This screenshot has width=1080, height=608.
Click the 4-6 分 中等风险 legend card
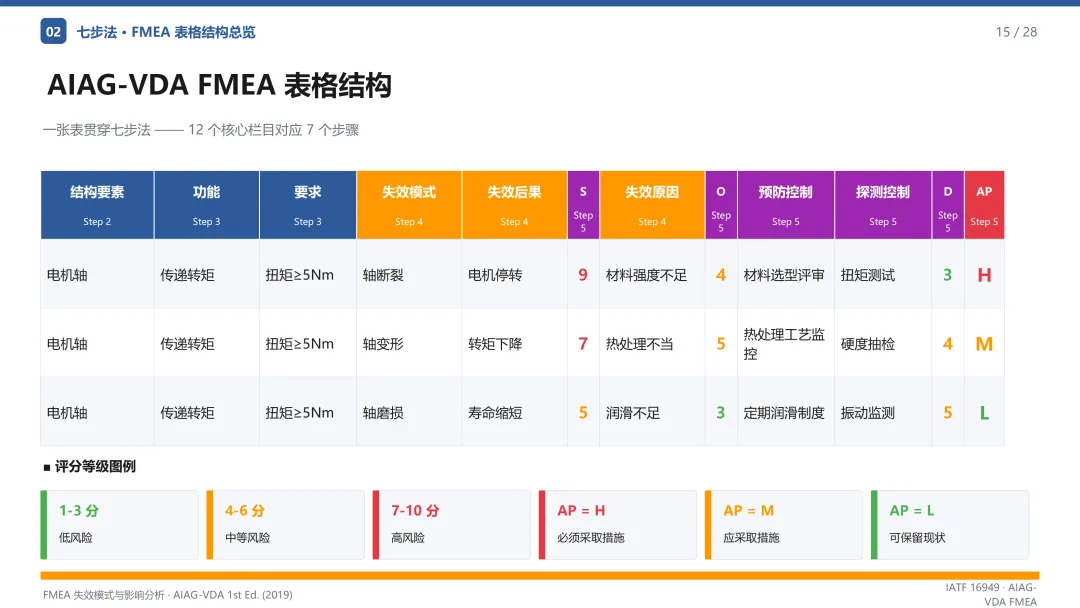coord(286,525)
